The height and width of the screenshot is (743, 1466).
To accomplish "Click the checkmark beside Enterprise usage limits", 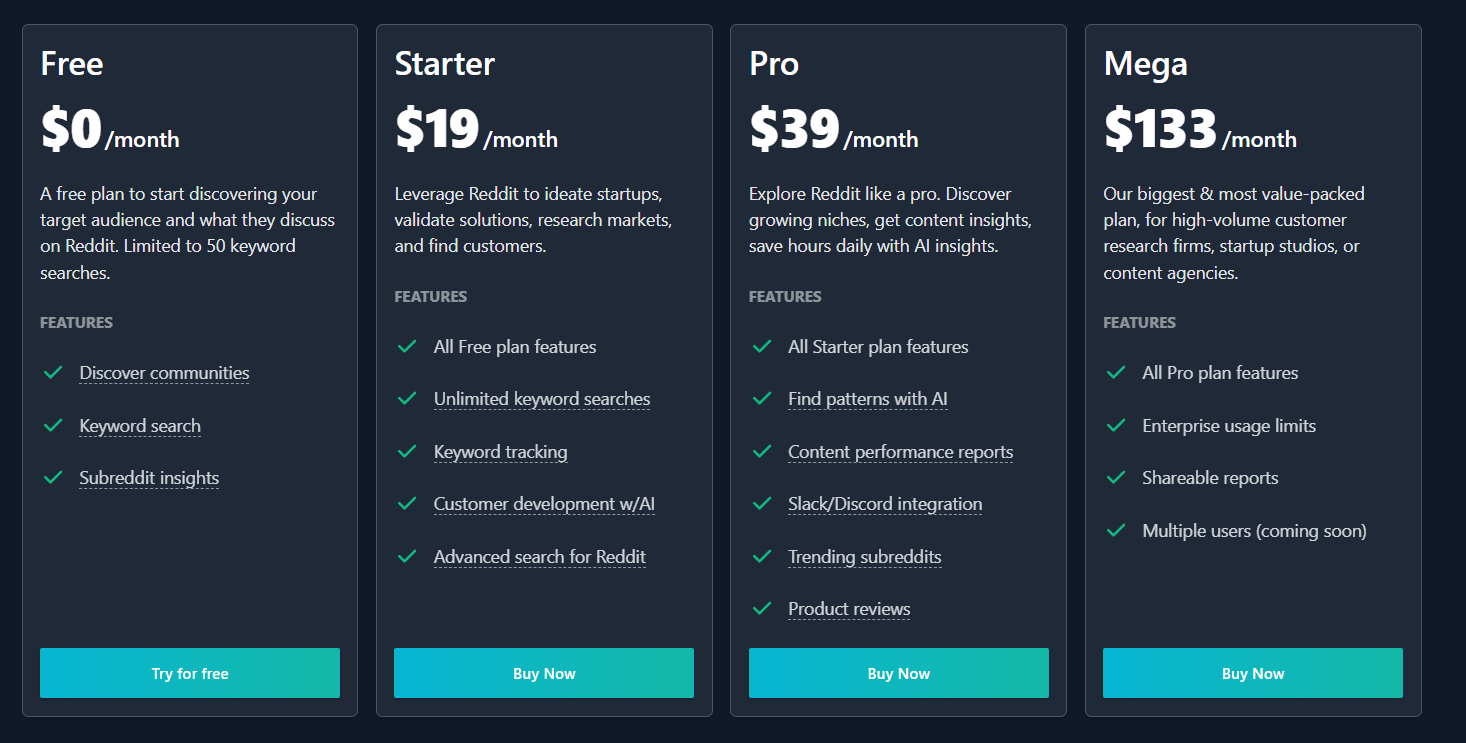I will point(1116,426).
